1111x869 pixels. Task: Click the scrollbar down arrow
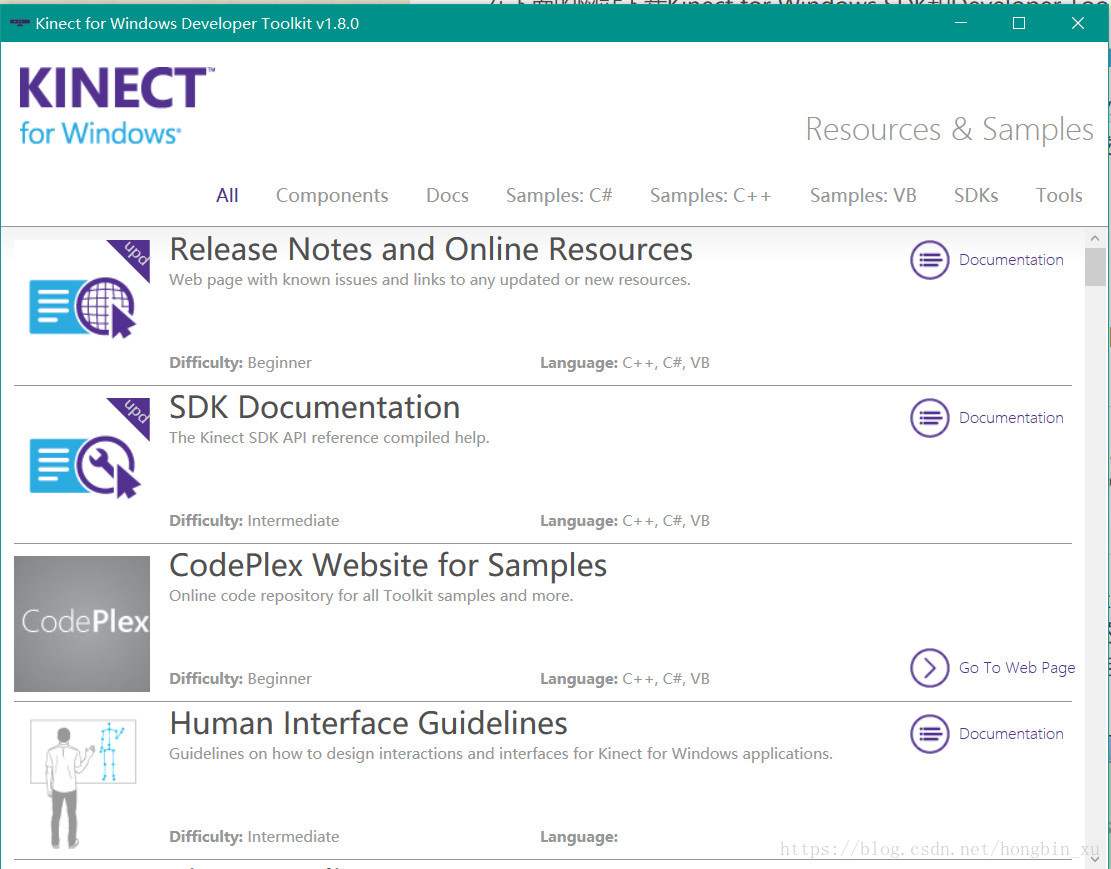coord(1095,860)
